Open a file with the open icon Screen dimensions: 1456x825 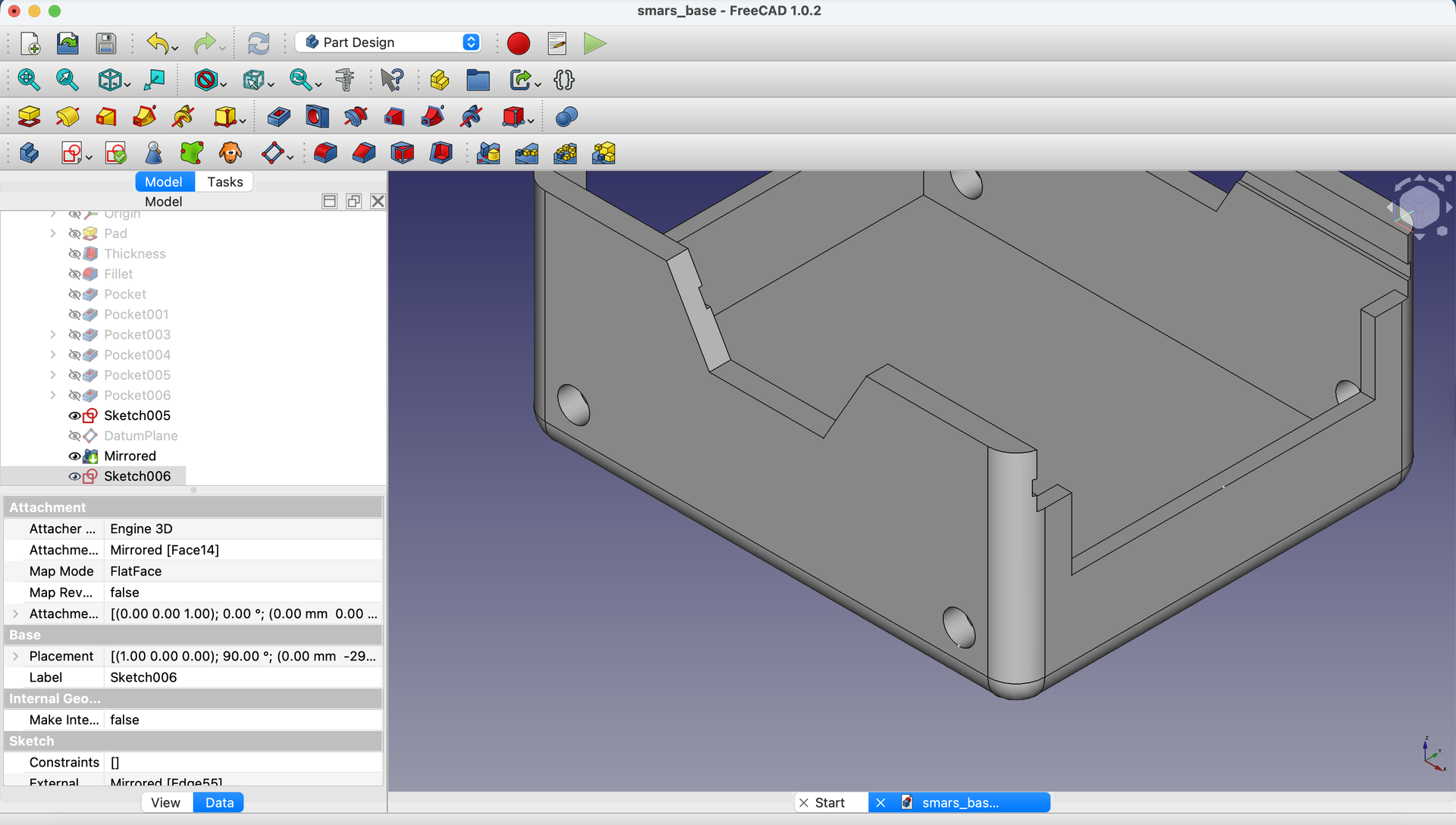pyautogui.click(x=67, y=43)
